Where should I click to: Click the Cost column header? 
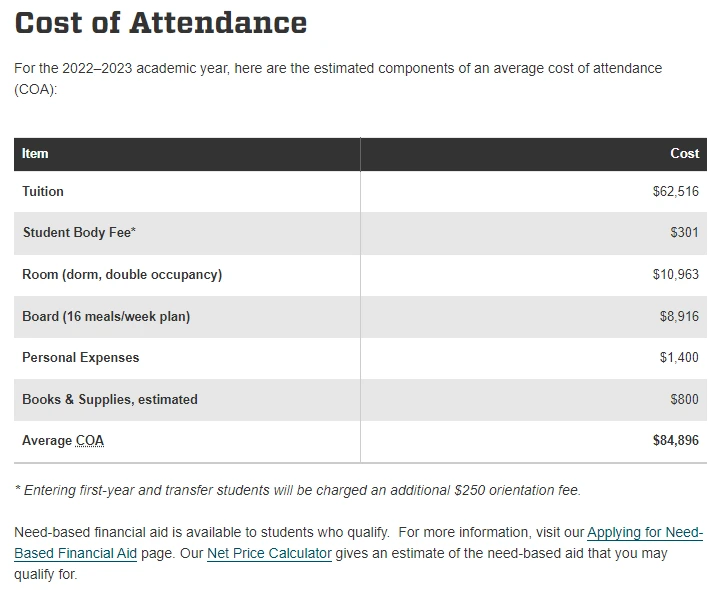pyautogui.click(x=684, y=154)
